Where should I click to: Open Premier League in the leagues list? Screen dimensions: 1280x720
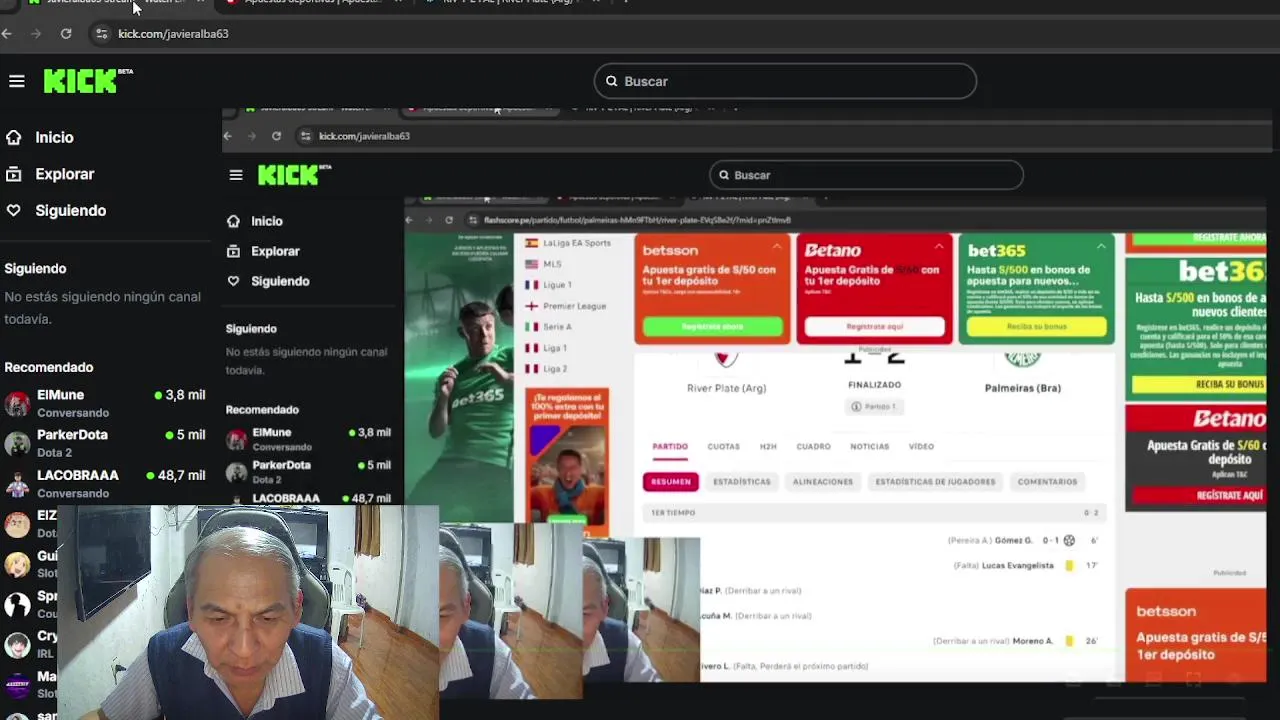(x=574, y=306)
